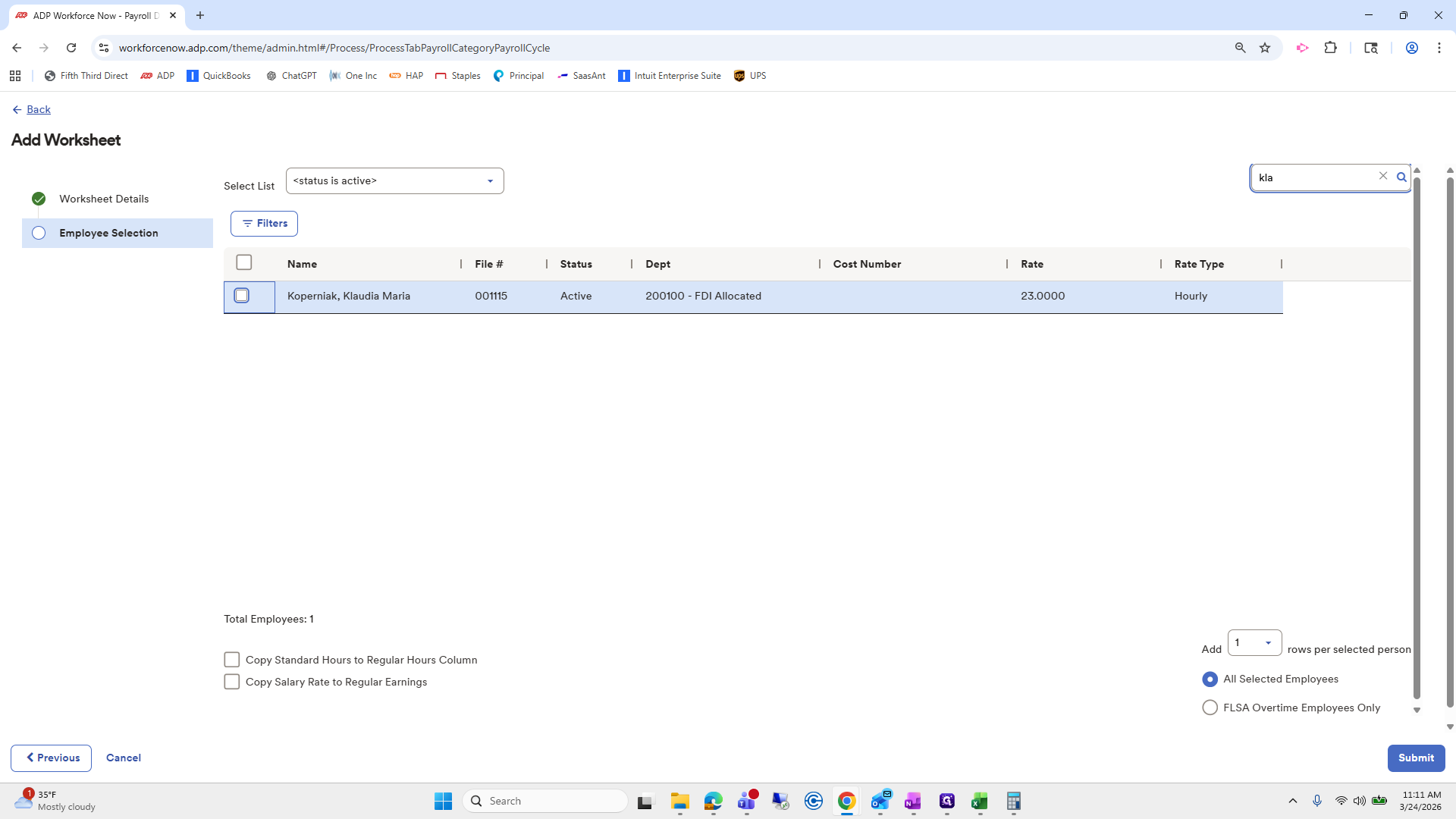
Task: Tick the select-all checkbox in table header
Action: (x=243, y=262)
